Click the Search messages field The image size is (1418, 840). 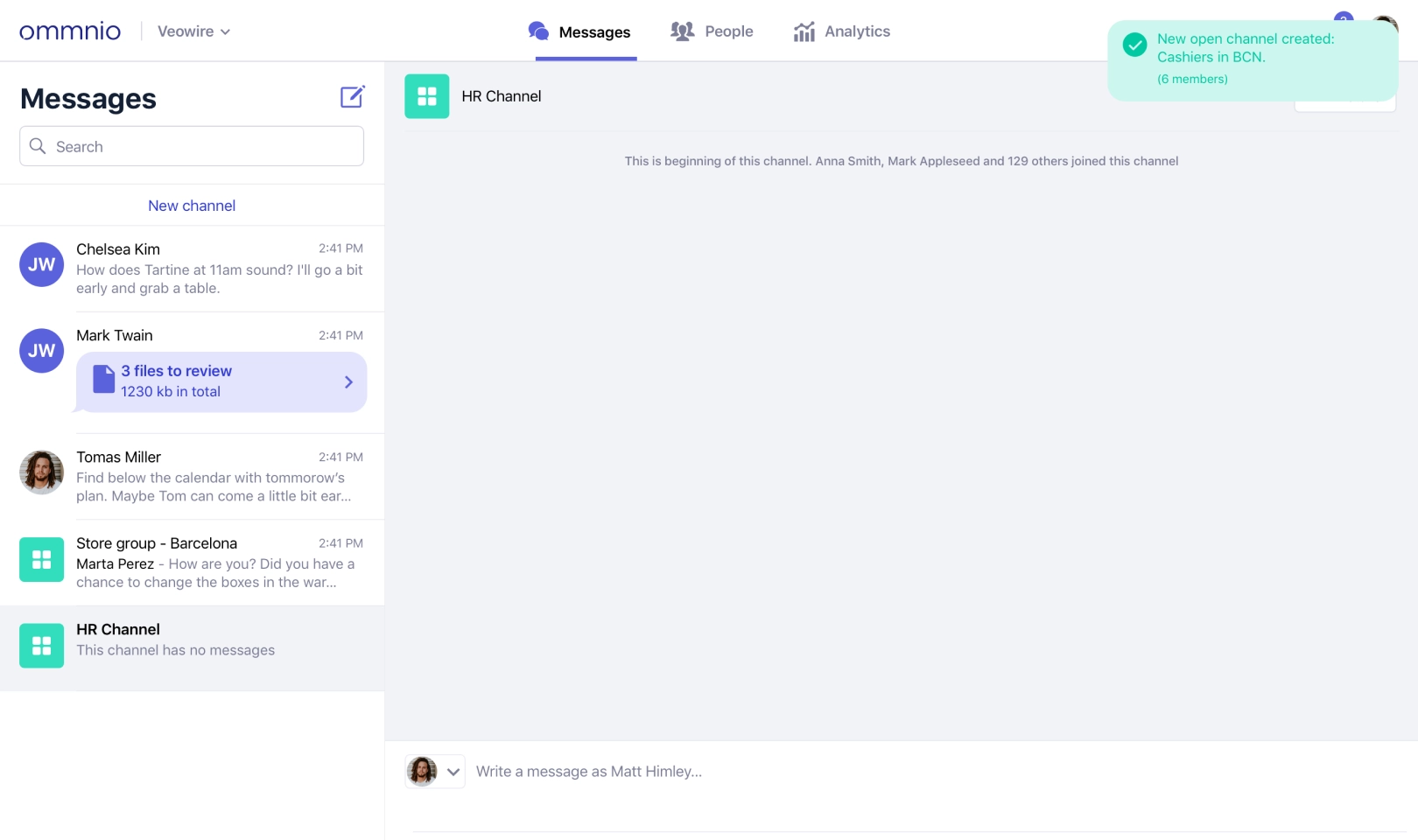192,146
